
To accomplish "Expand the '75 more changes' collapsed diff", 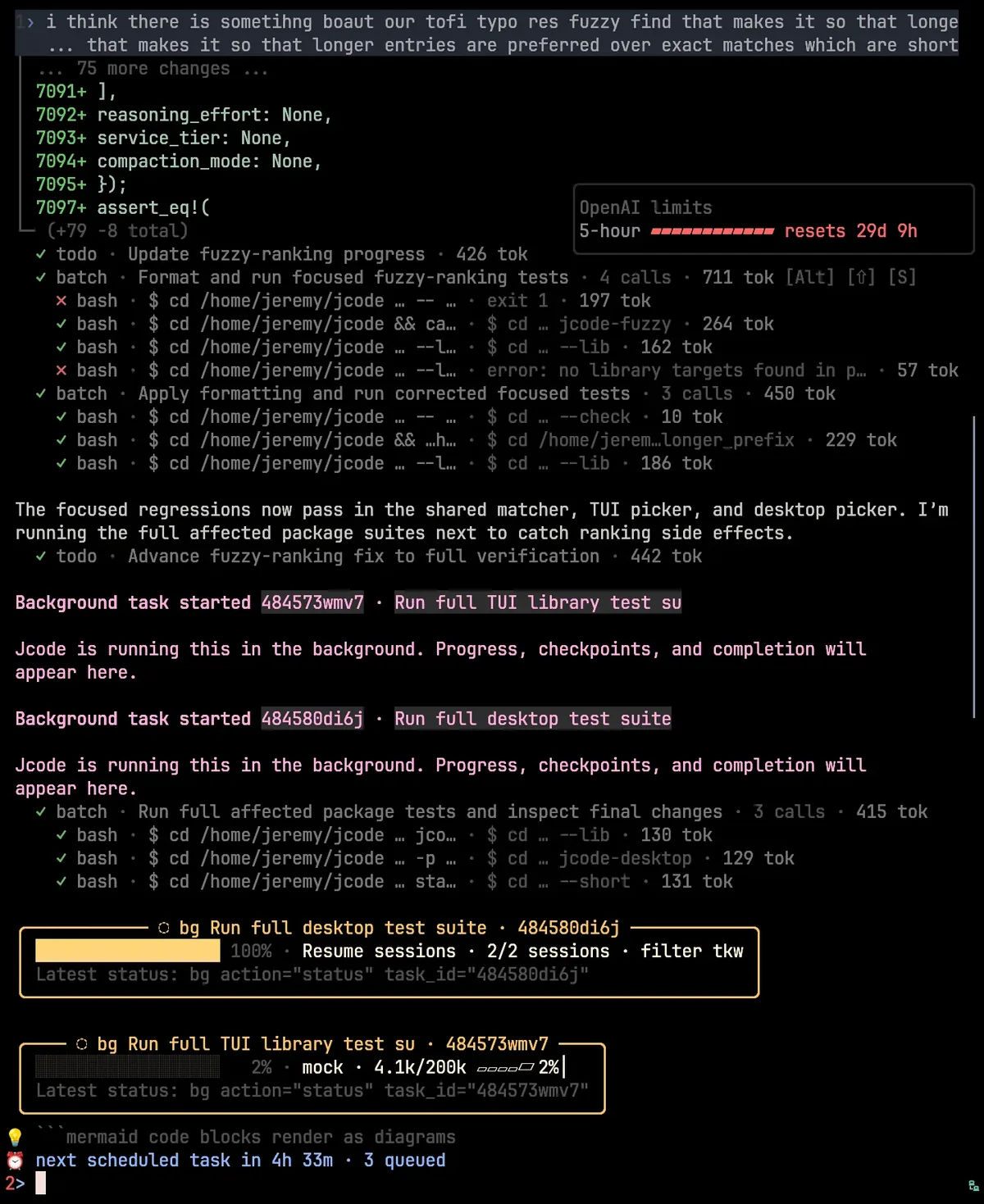I will tap(153, 68).
